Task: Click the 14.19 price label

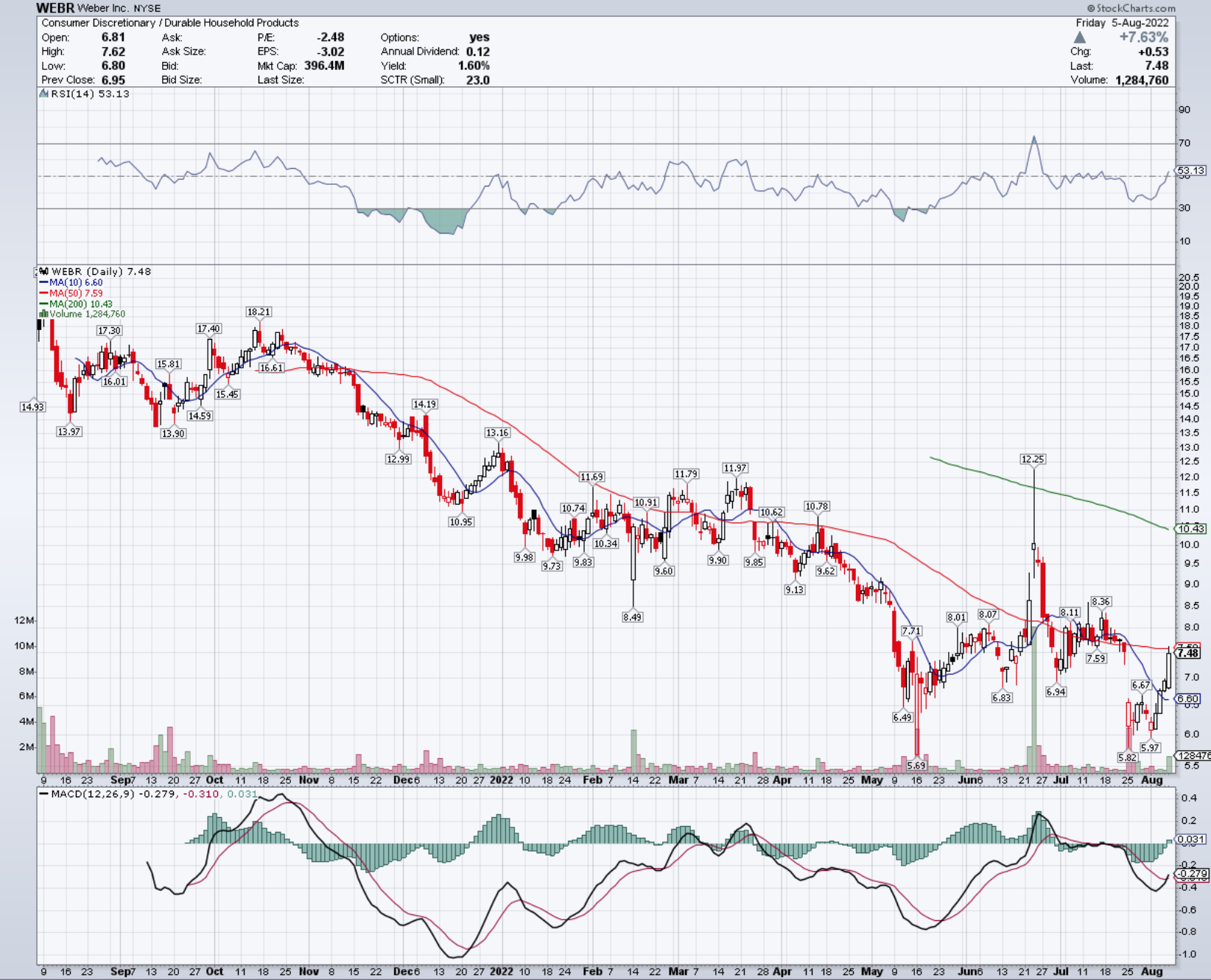Action: click(x=424, y=404)
